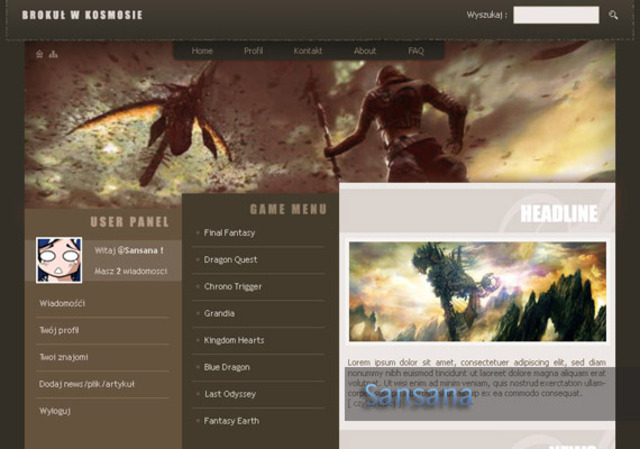640x449 pixels.
Task: Click the USER PANEL heading
Action: tap(129, 222)
